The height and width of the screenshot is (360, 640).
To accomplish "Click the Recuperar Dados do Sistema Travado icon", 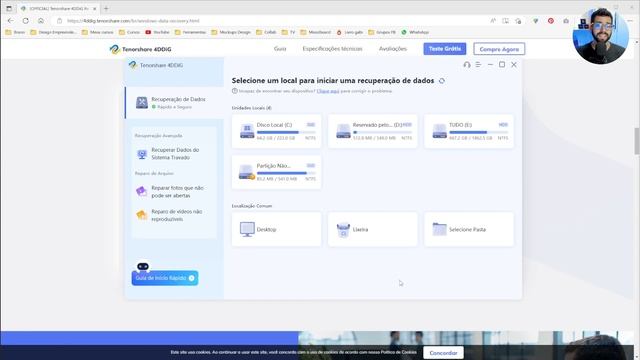I will tap(142, 154).
